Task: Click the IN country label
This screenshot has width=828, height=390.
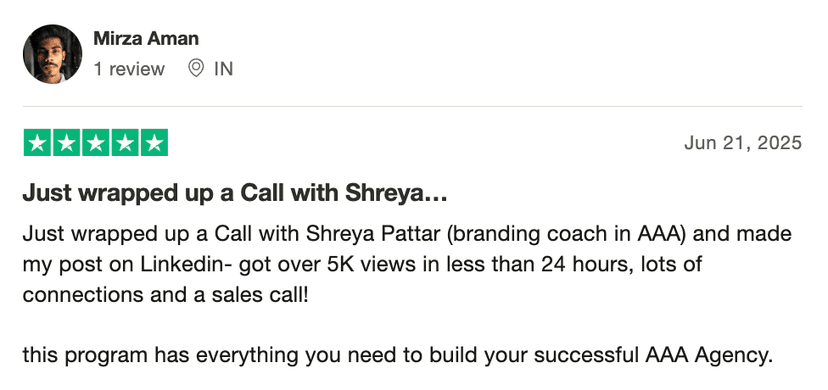Action: 223,69
